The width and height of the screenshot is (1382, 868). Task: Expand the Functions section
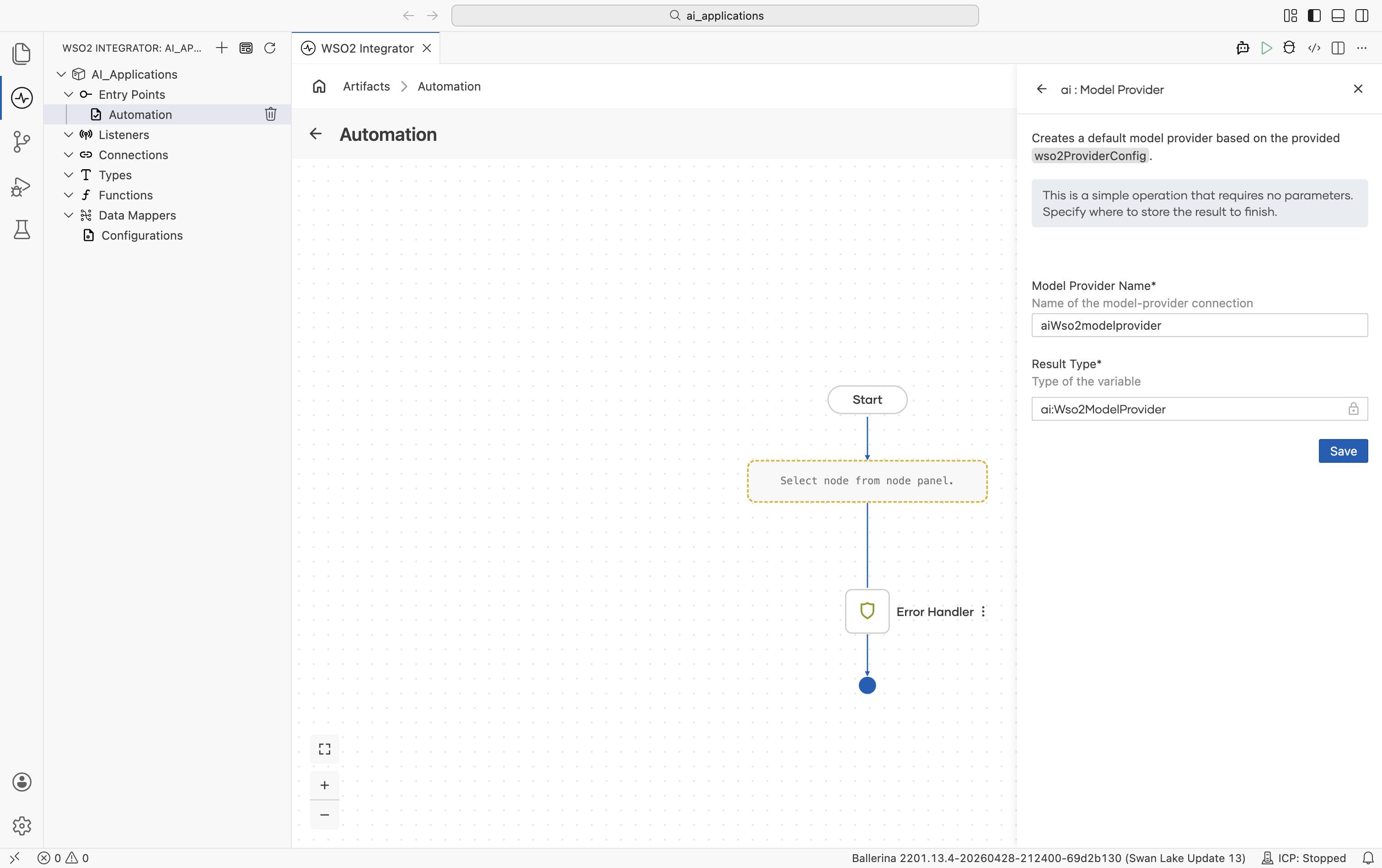point(68,195)
